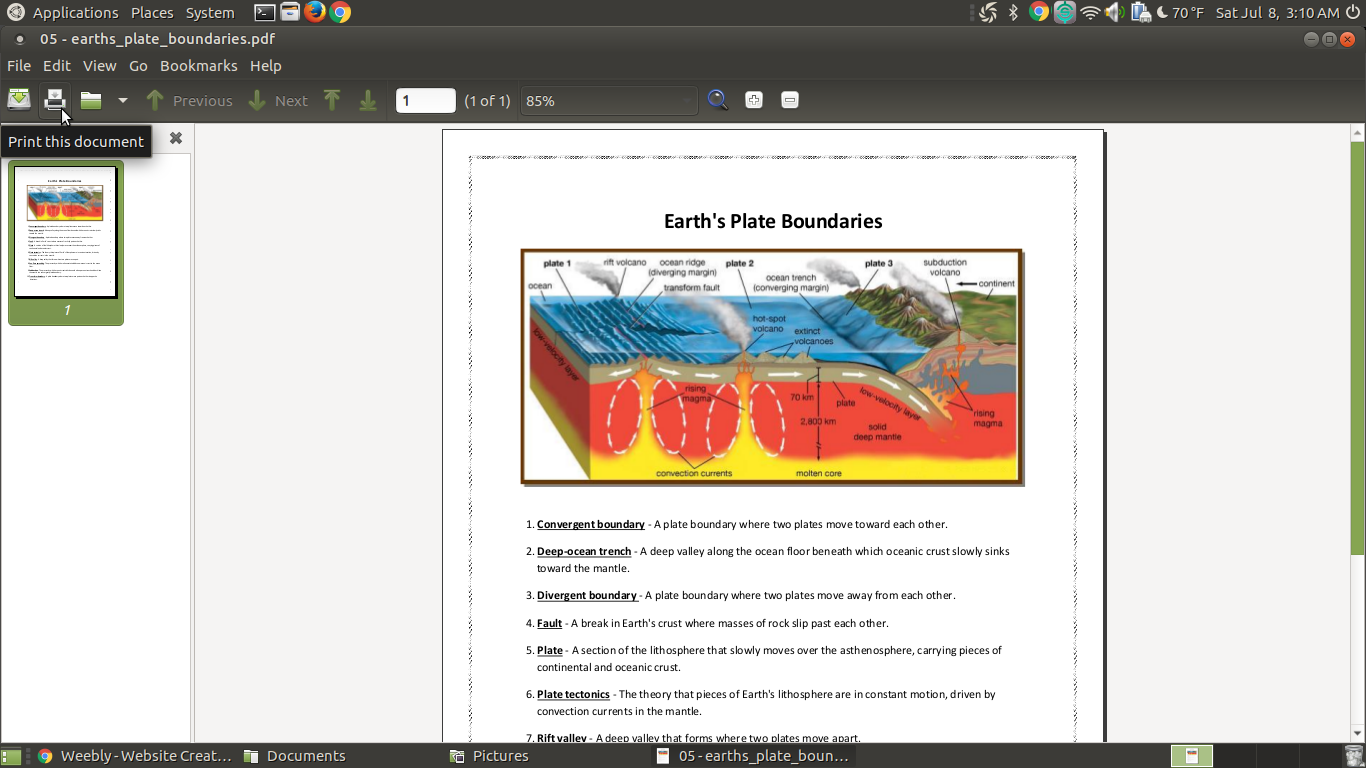This screenshot has width=1366, height=768.
Task: Zoom out with the minus icon
Action: pos(790,100)
